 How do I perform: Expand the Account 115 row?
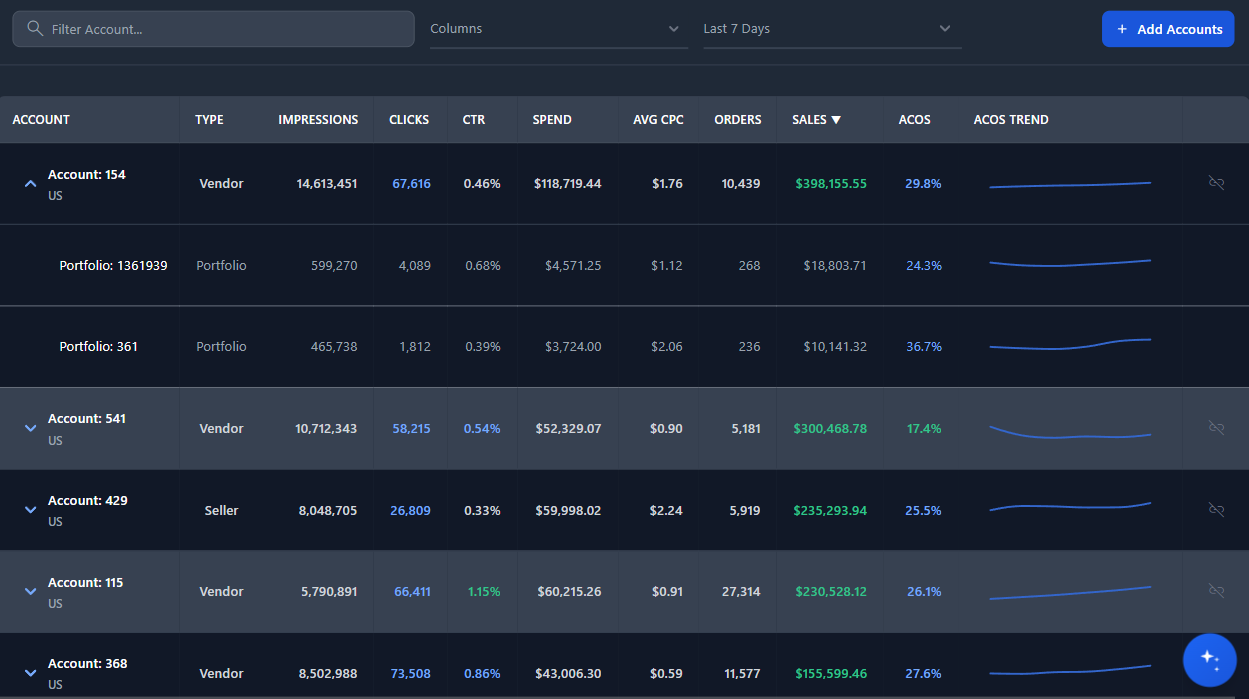pyautogui.click(x=30, y=591)
